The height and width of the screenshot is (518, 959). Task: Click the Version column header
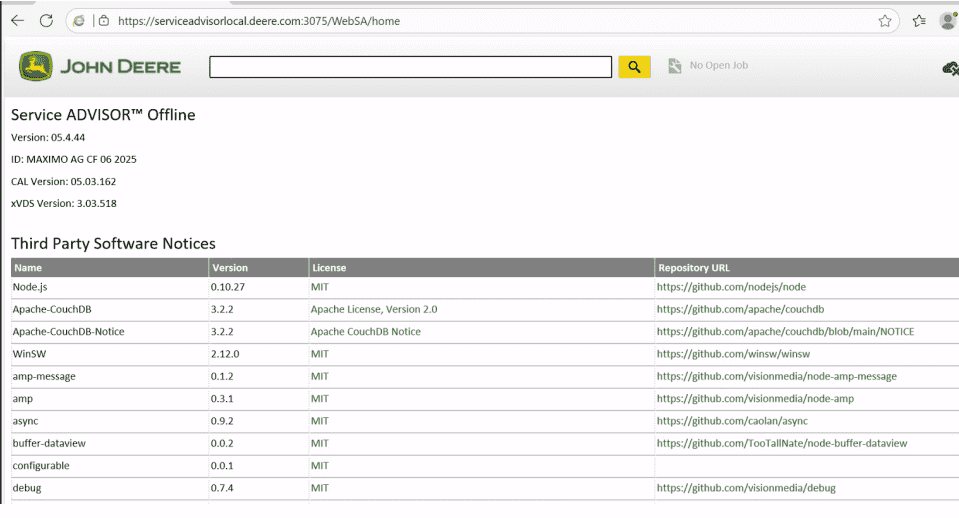click(230, 268)
